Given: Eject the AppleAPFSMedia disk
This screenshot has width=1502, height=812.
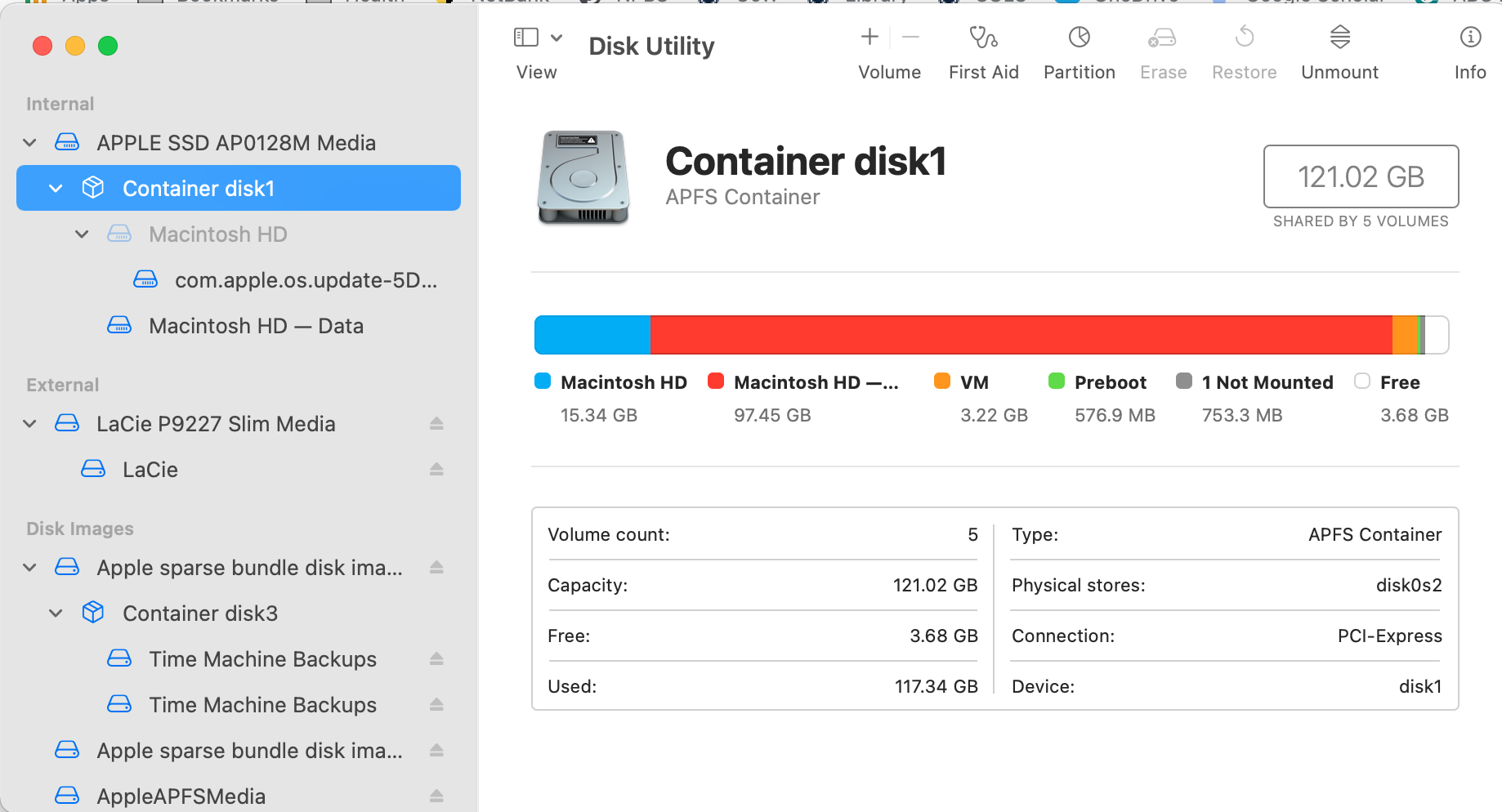Looking at the screenshot, I should coord(436,796).
